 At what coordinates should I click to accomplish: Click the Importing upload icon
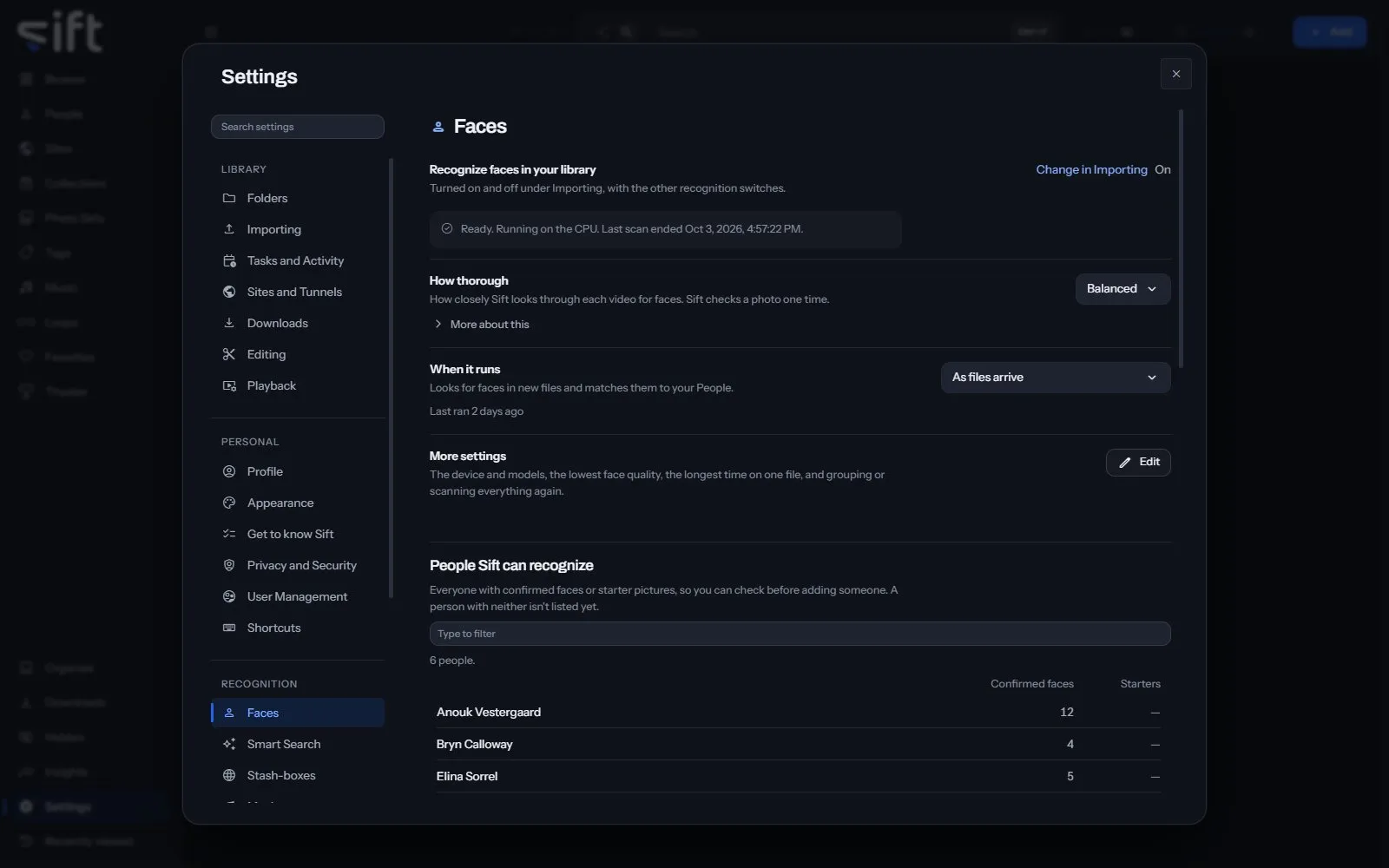click(x=229, y=229)
